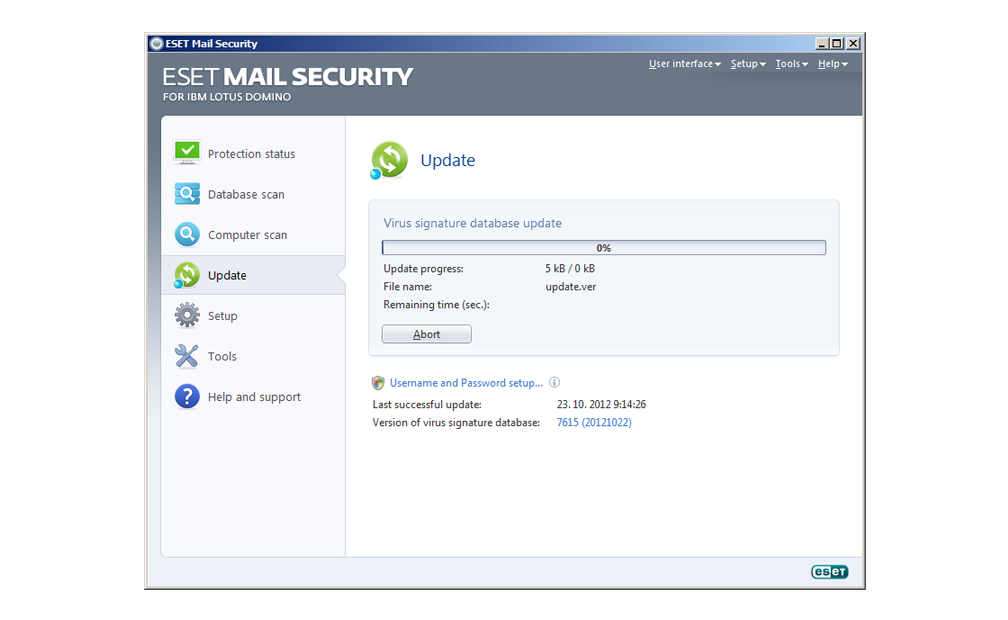Expand the Help menu in header
Screen dimensions: 1008x620
(832, 64)
